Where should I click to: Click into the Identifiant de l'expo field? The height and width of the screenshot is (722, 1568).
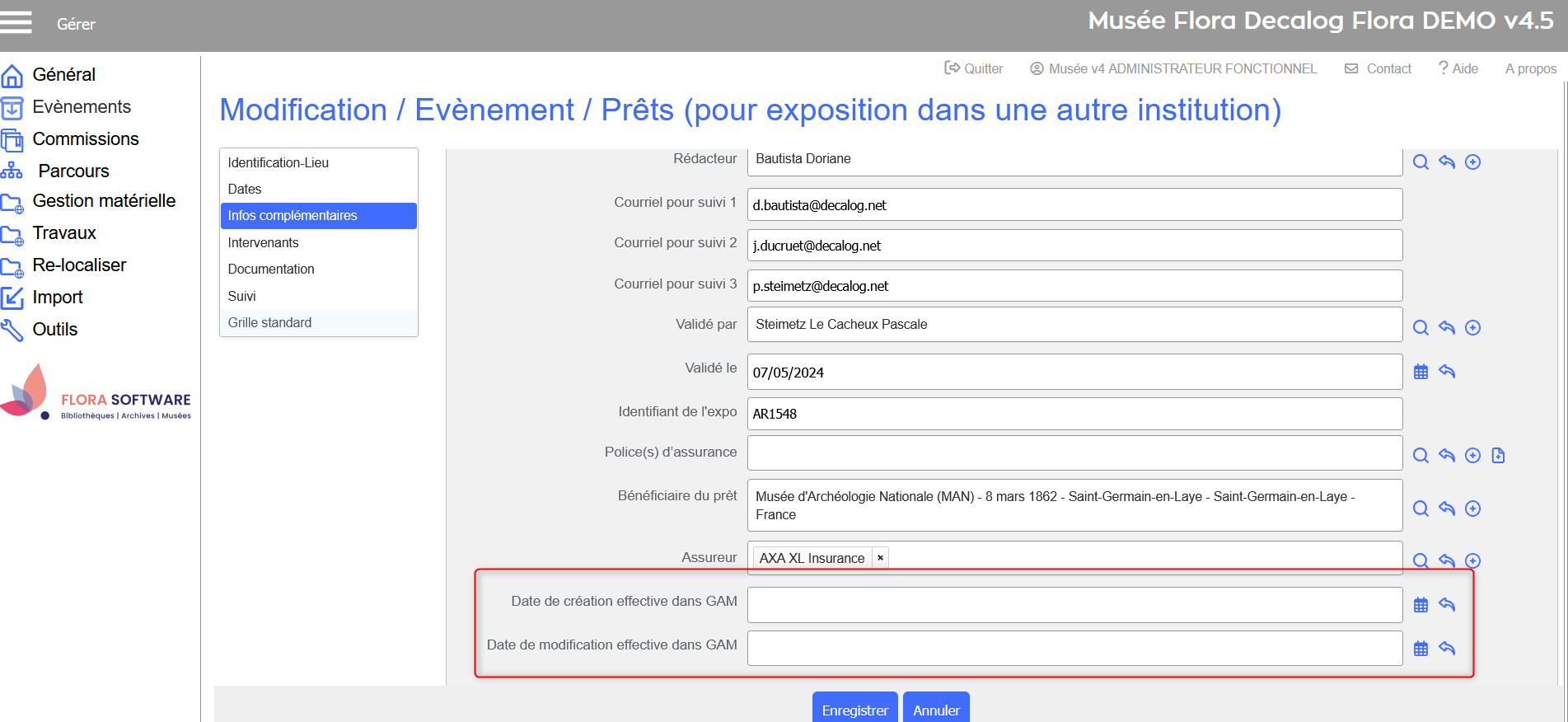pyautogui.click(x=1074, y=414)
